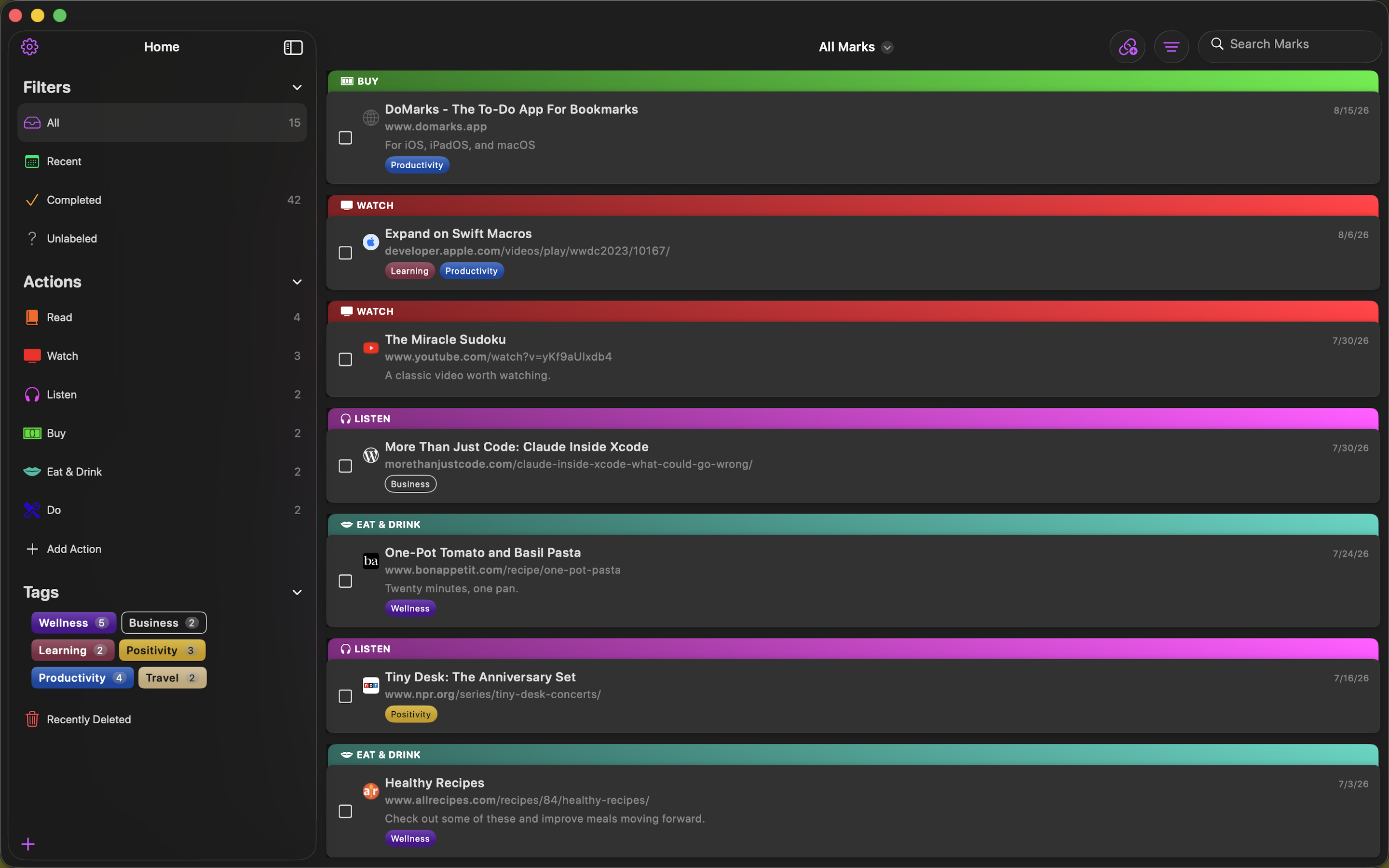Click the Business tag on Xcode item

coord(410,484)
